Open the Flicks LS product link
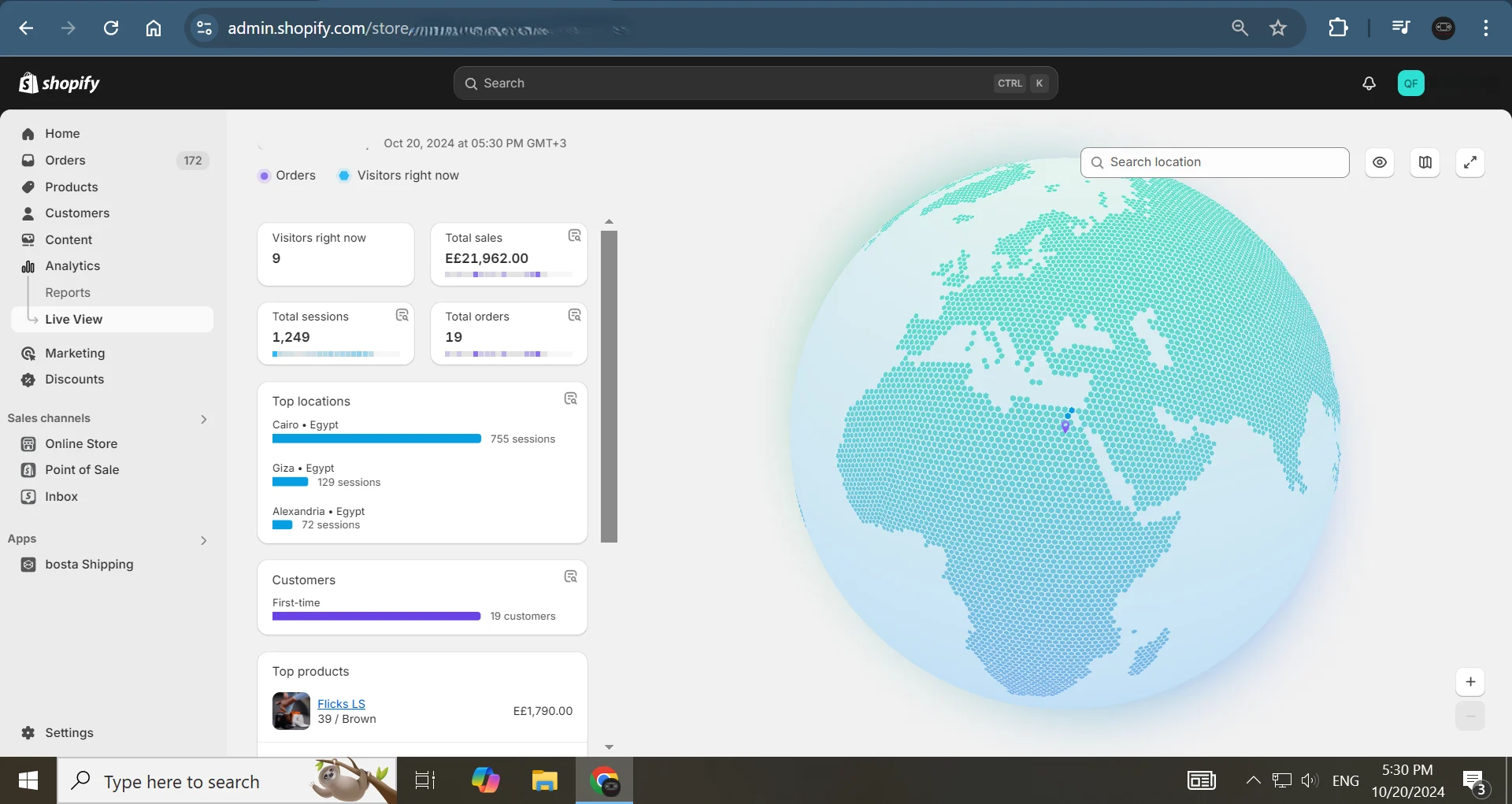1512x804 pixels. point(341,704)
